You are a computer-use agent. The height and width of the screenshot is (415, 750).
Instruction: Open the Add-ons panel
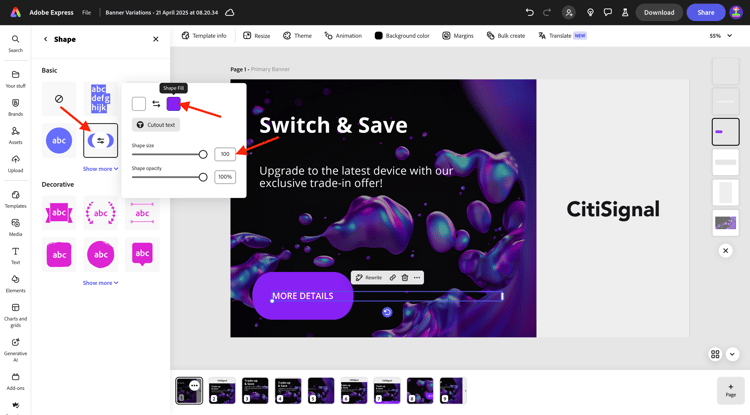click(x=15, y=382)
